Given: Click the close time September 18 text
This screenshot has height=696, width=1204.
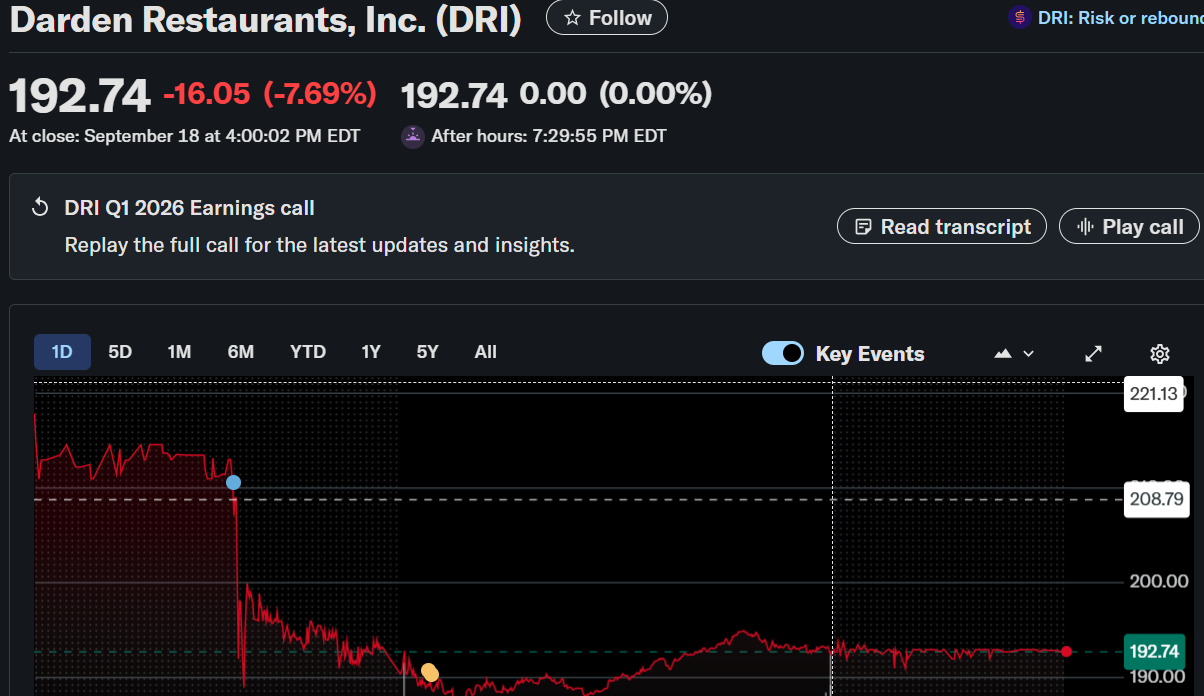Looking at the screenshot, I should coord(184,136).
